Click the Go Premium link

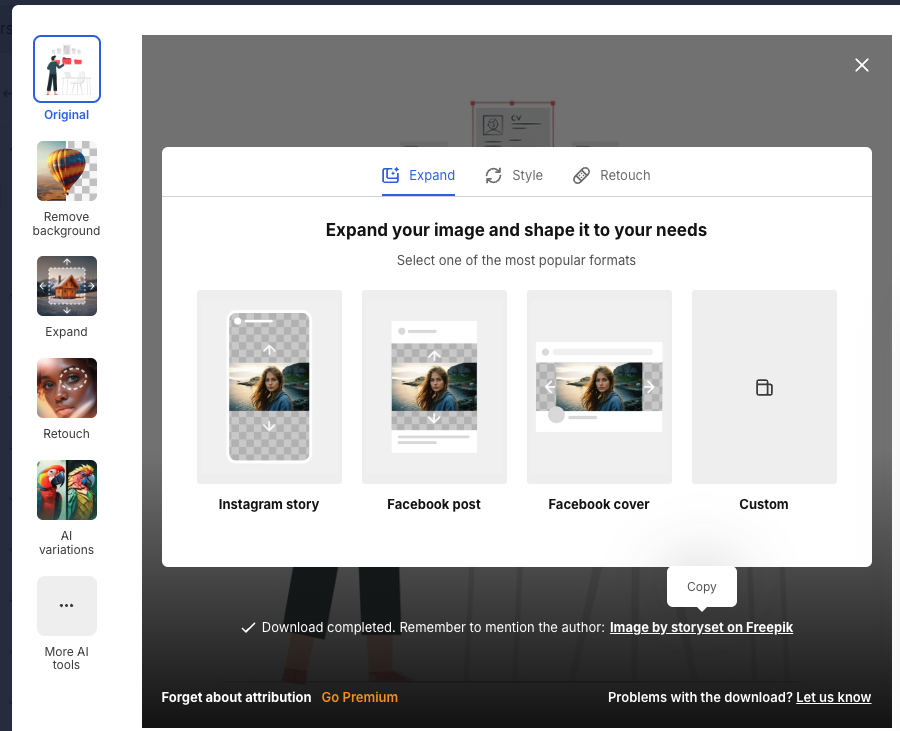pyautogui.click(x=359, y=697)
